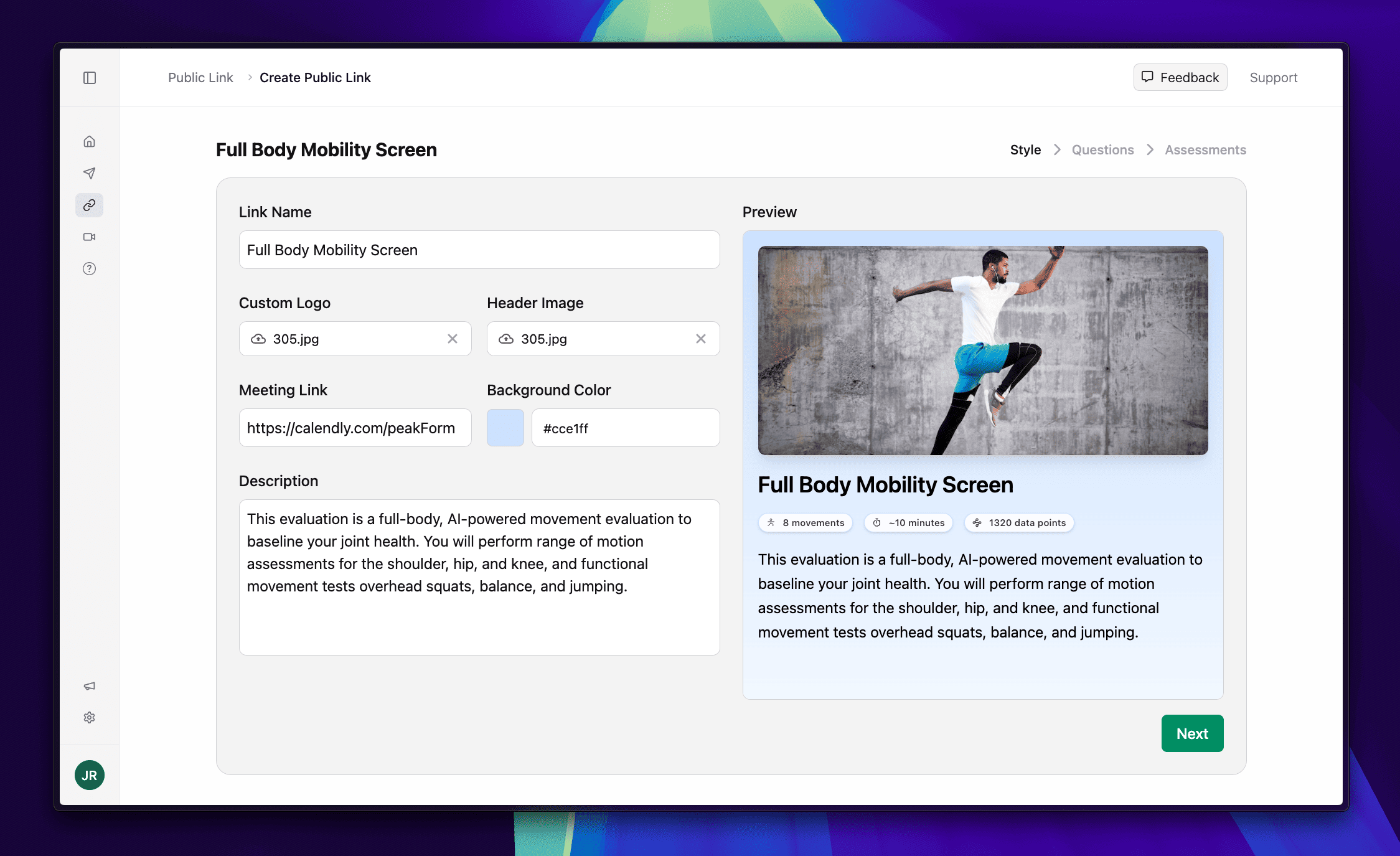Click the help question mark icon

pyautogui.click(x=90, y=268)
